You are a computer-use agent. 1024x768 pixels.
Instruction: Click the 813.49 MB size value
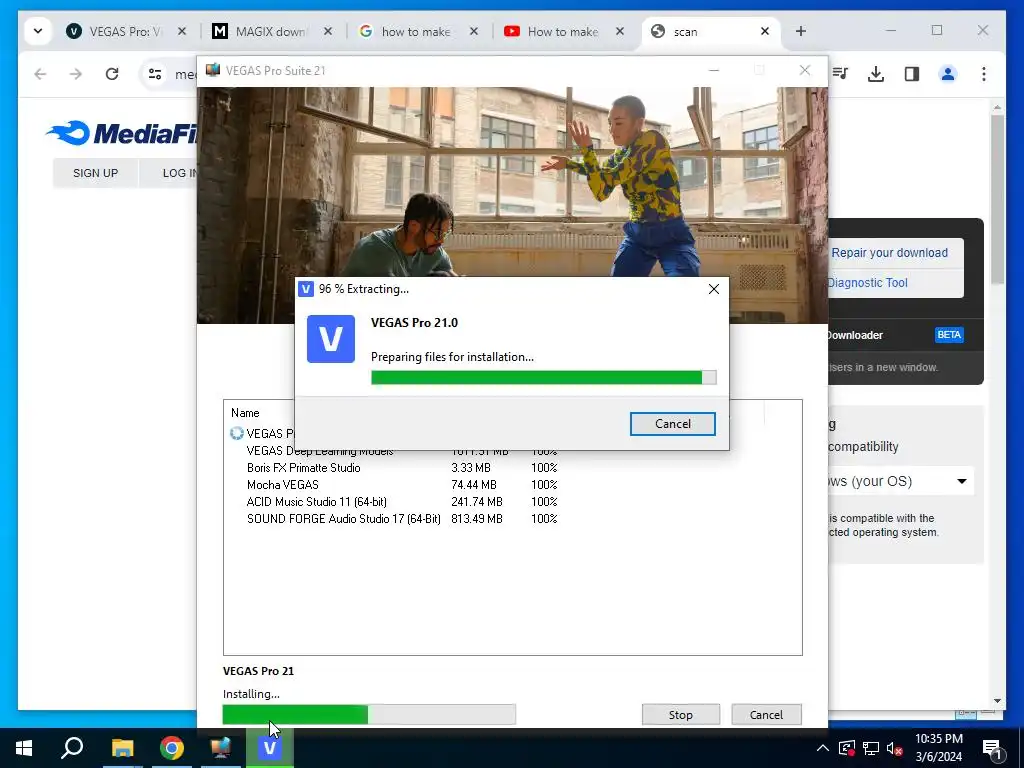(x=477, y=519)
